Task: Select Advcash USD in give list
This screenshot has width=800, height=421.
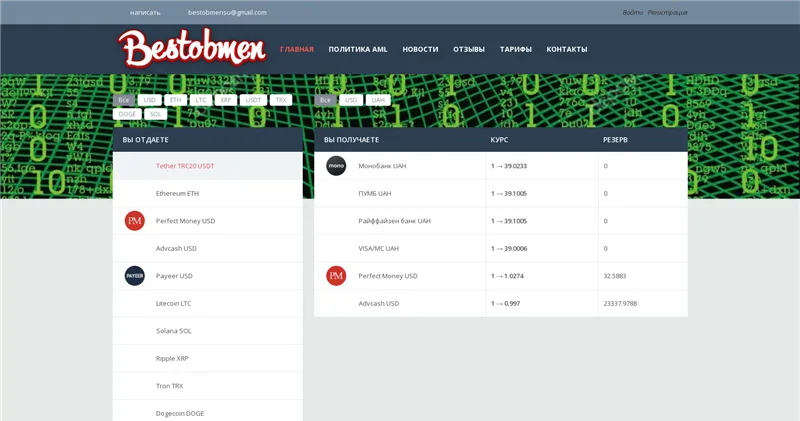Action: click(208, 249)
